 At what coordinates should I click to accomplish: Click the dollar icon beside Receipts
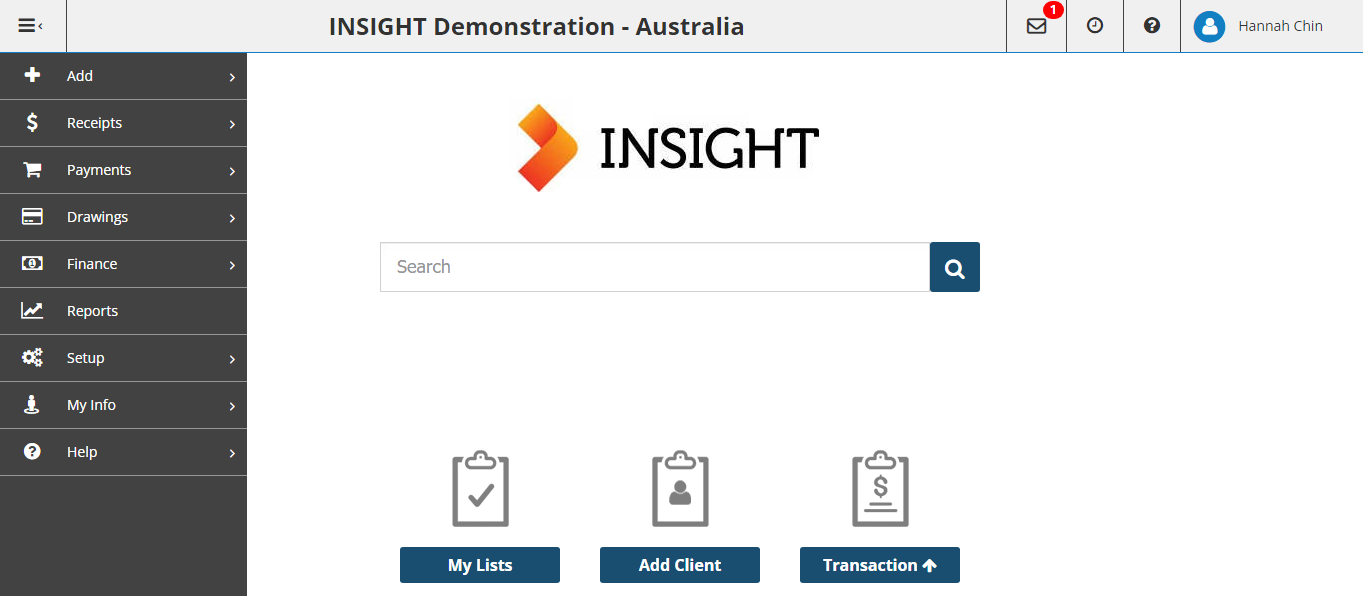32,122
